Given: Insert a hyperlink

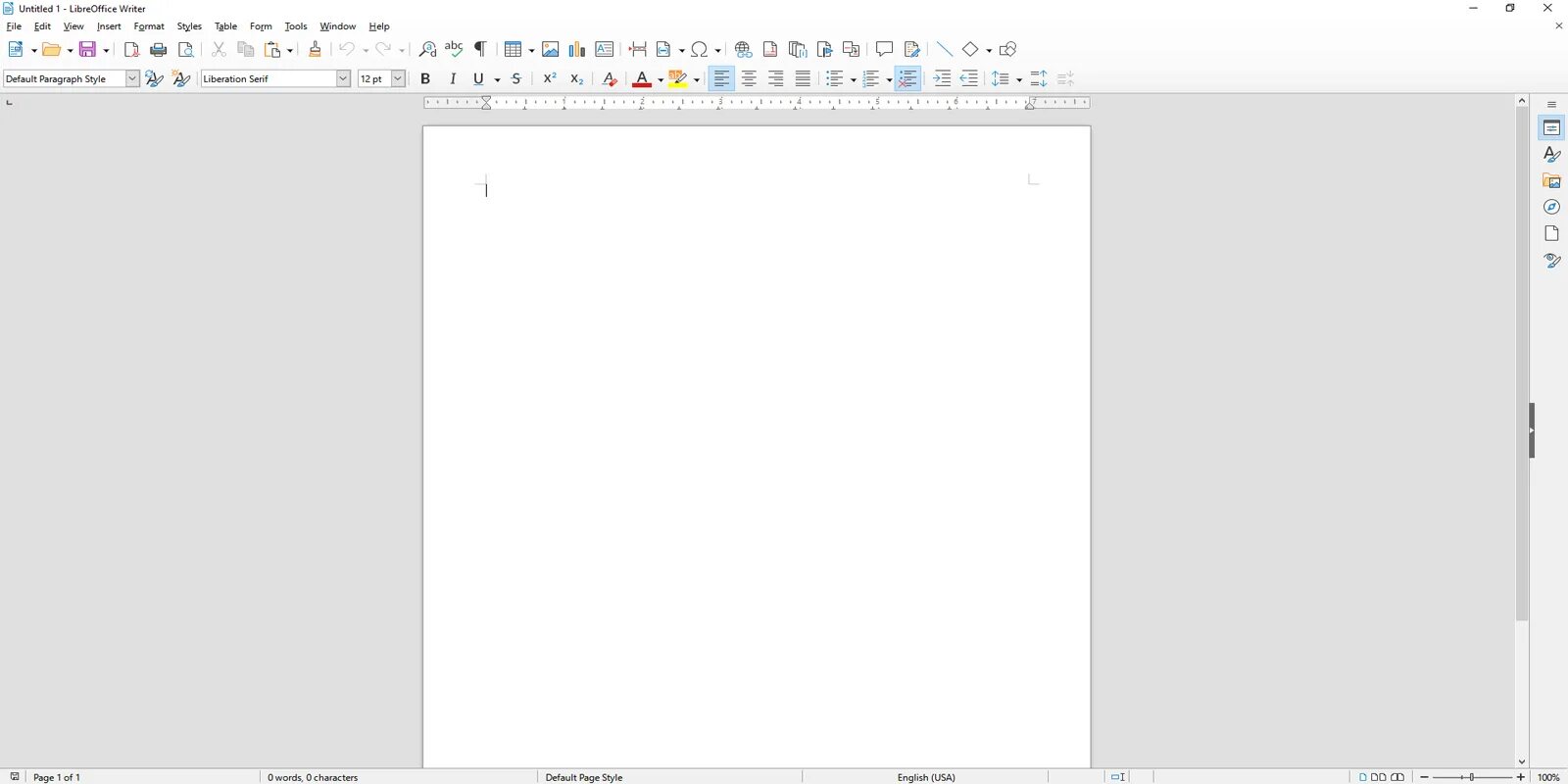Looking at the screenshot, I should (x=743, y=49).
